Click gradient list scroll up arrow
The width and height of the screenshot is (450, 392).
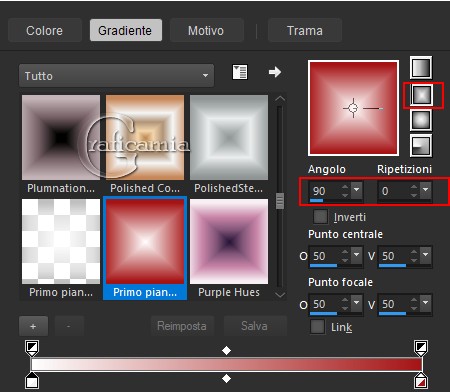[280, 99]
